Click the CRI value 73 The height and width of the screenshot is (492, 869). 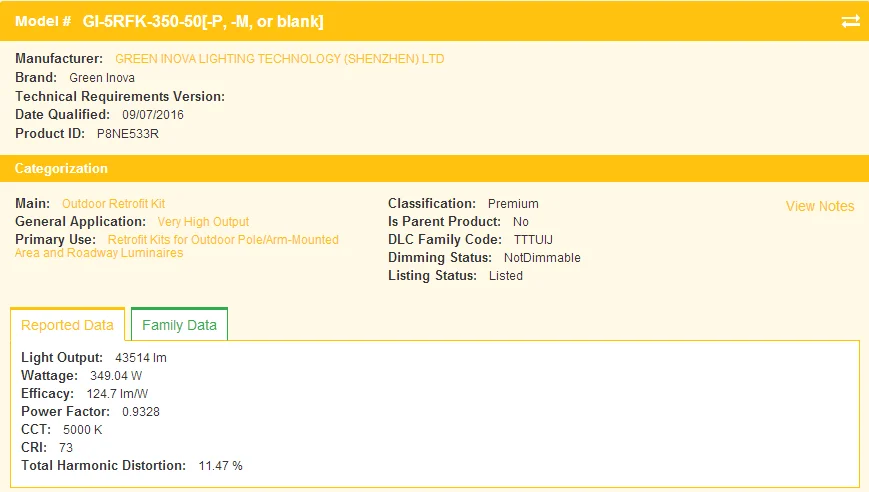coord(66,448)
